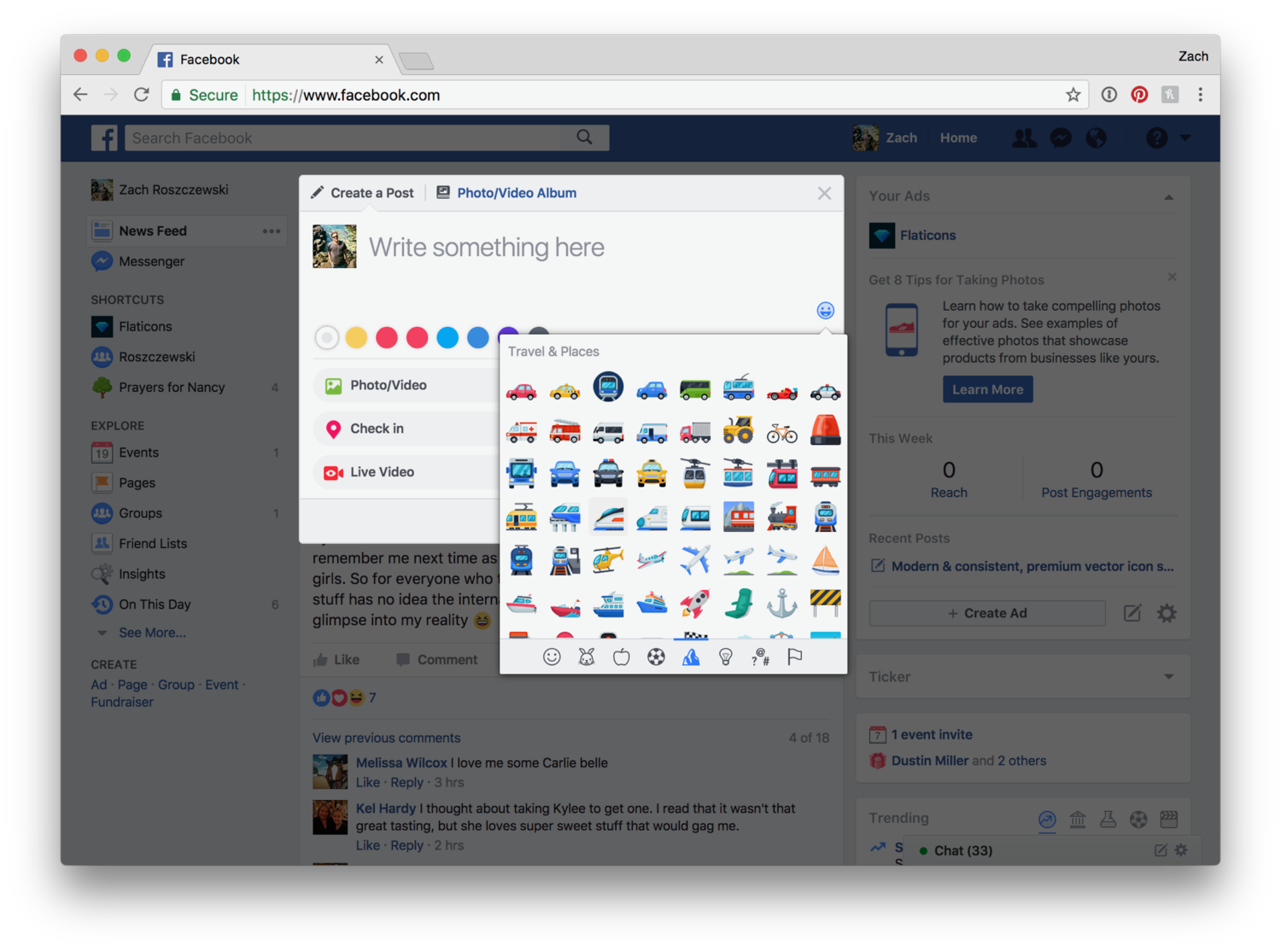Insert the ambulance emoji
This screenshot has height=952, width=1281.
521,432
